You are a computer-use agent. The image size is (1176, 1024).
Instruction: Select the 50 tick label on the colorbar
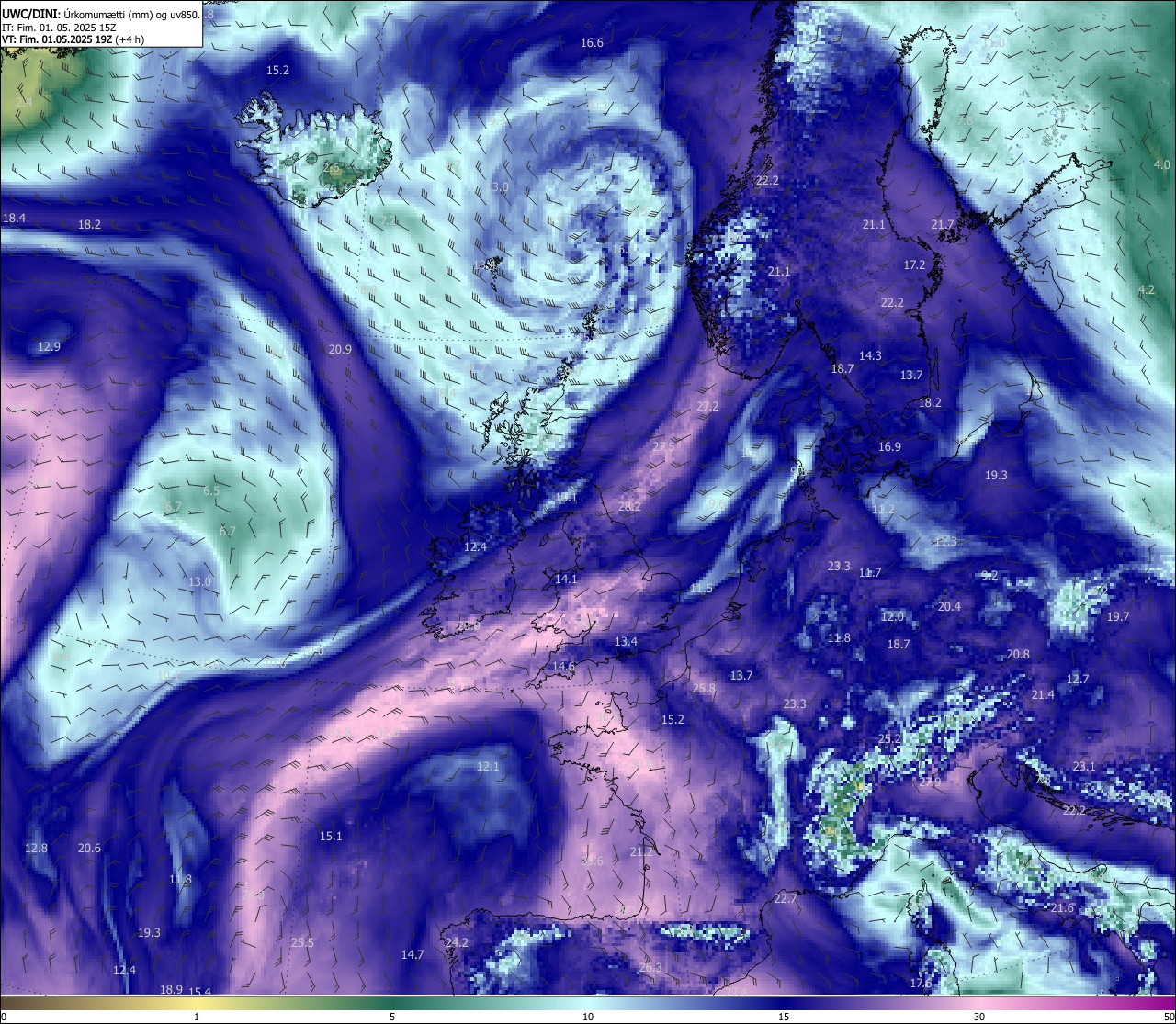click(1169, 1017)
